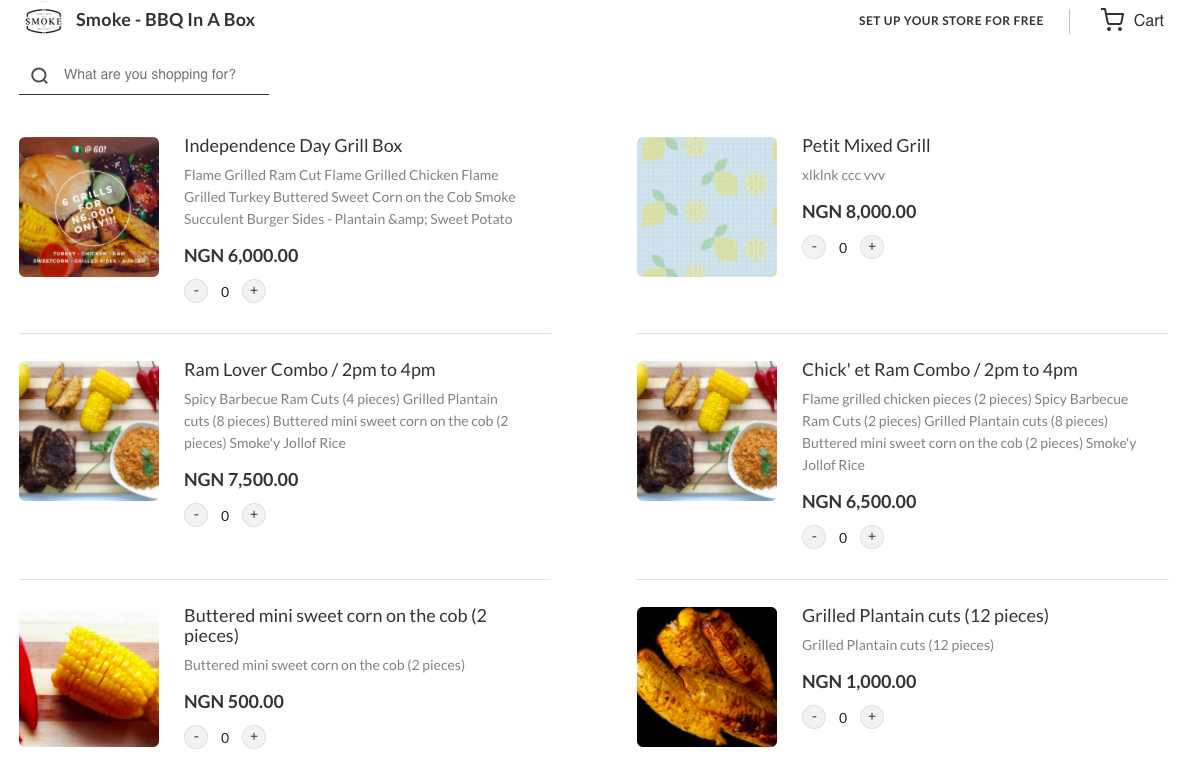Click the Smoke store logo
Viewport: 1179px width, 761px height.
[43, 19]
